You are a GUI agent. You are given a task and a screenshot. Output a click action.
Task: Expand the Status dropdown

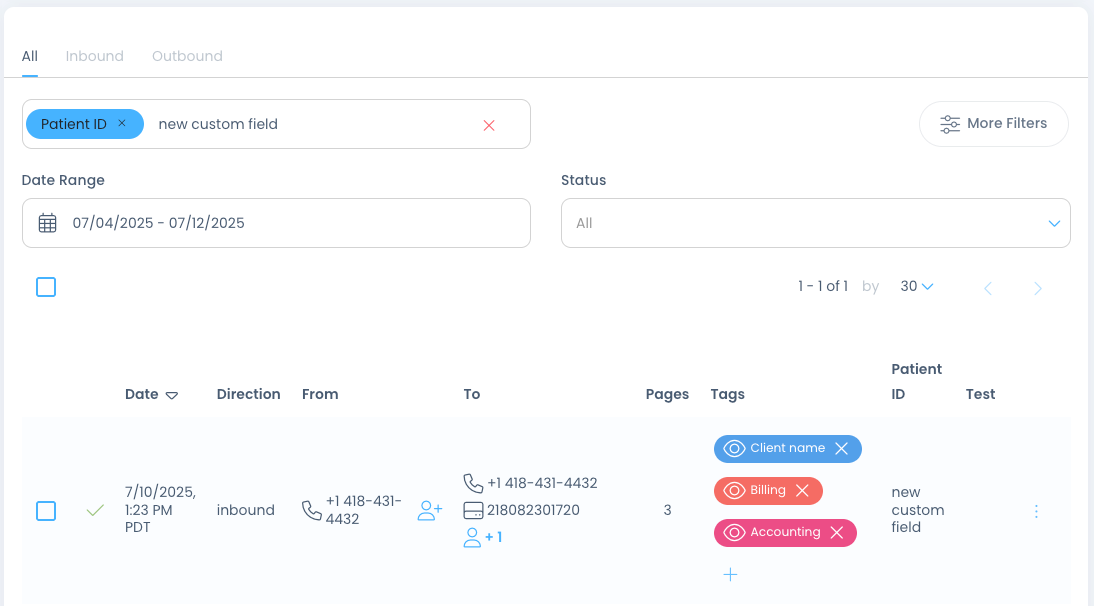[x=1054, y=223]
